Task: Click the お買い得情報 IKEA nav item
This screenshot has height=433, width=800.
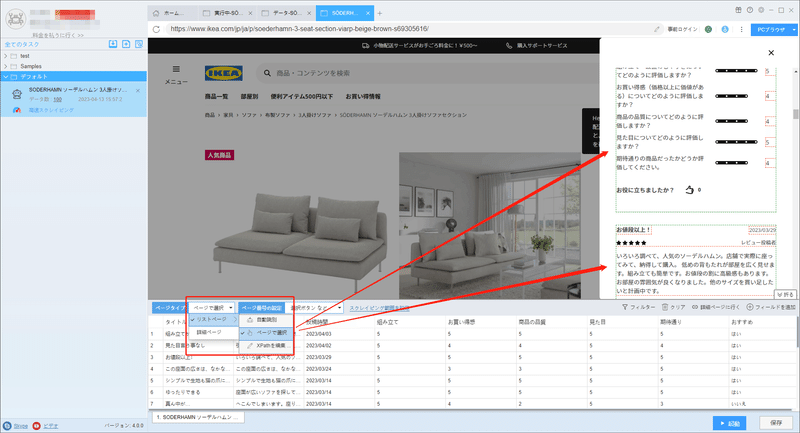Action: click(x=363, y=96)
